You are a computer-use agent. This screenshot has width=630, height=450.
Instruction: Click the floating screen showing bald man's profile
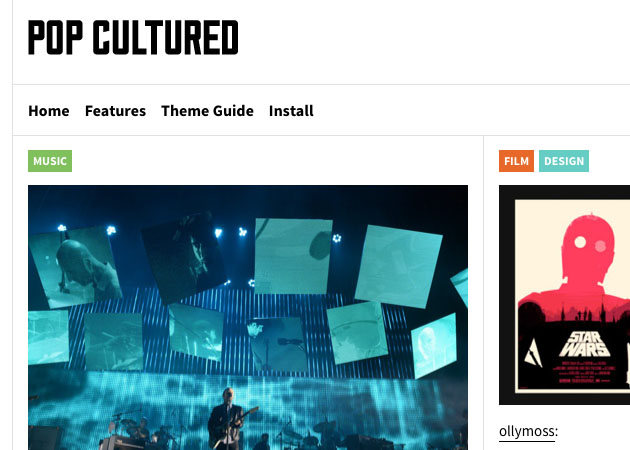coord(76,266)
